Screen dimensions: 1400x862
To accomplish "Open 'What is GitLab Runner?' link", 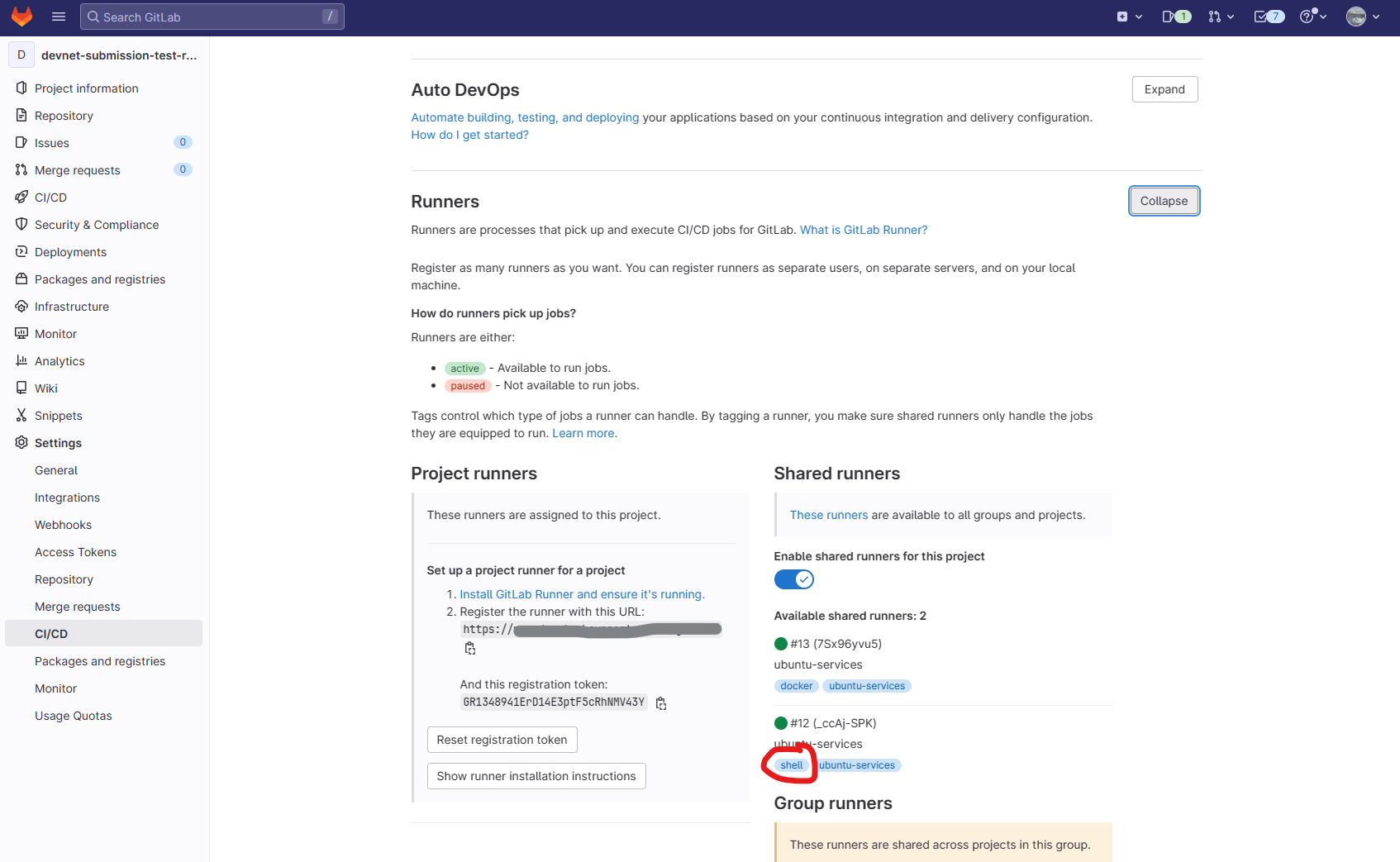I will (x=864, y=230).
